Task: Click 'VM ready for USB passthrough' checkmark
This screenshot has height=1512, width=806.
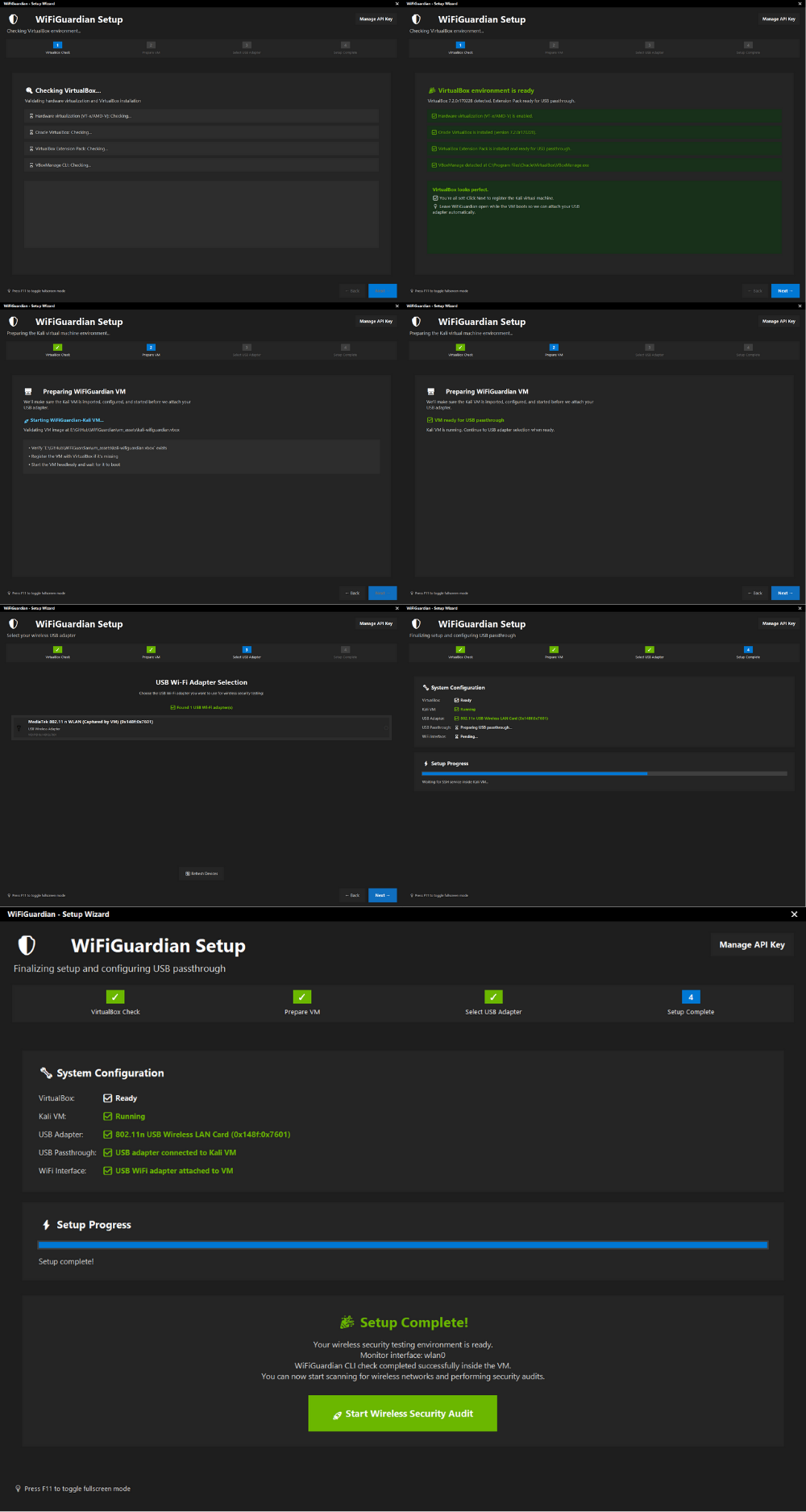Action: 430,420
